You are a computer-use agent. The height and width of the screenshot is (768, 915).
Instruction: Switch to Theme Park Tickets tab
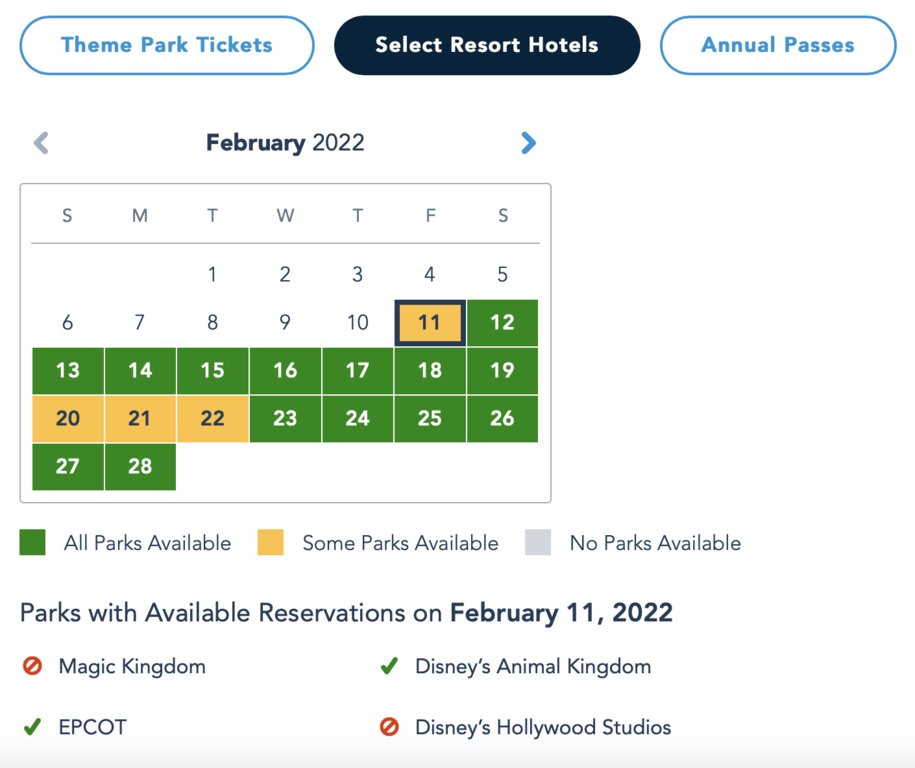(x=167, y=45)
